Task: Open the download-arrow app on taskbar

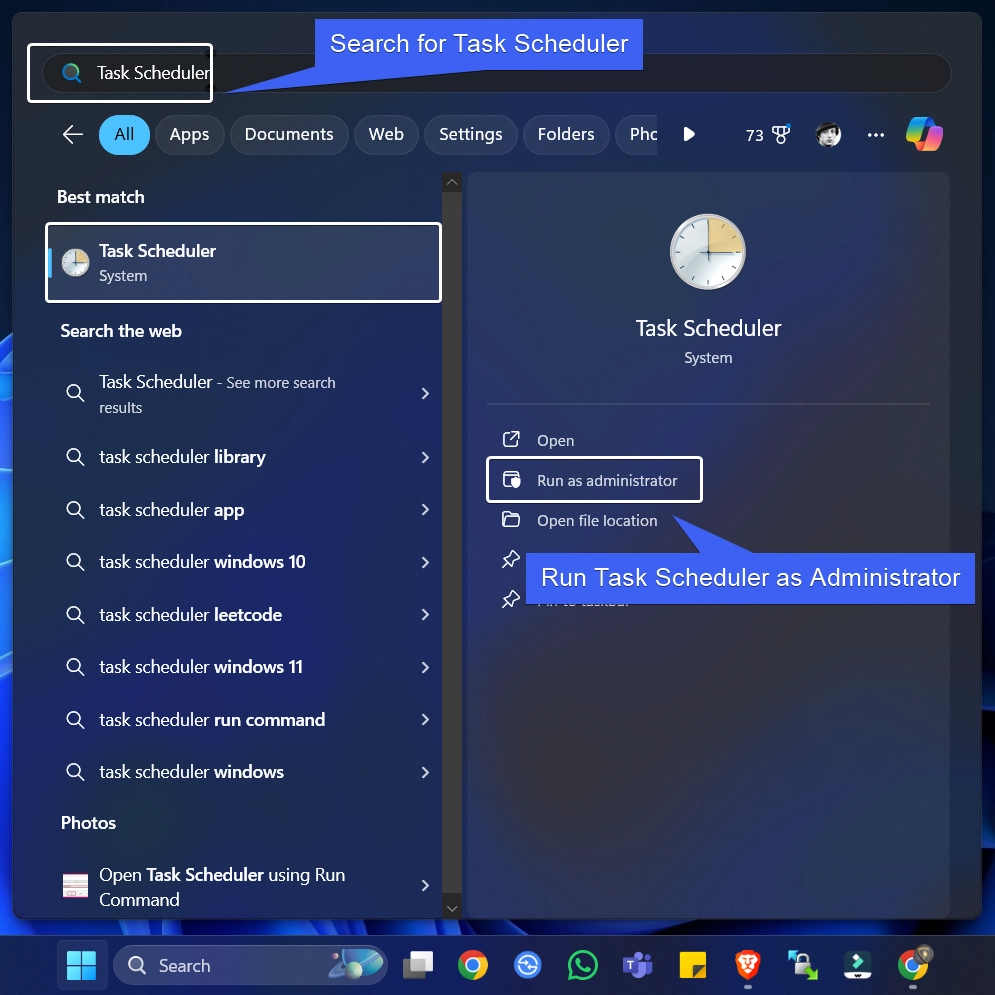Action: pyautogui.click(x=857, y=965)
